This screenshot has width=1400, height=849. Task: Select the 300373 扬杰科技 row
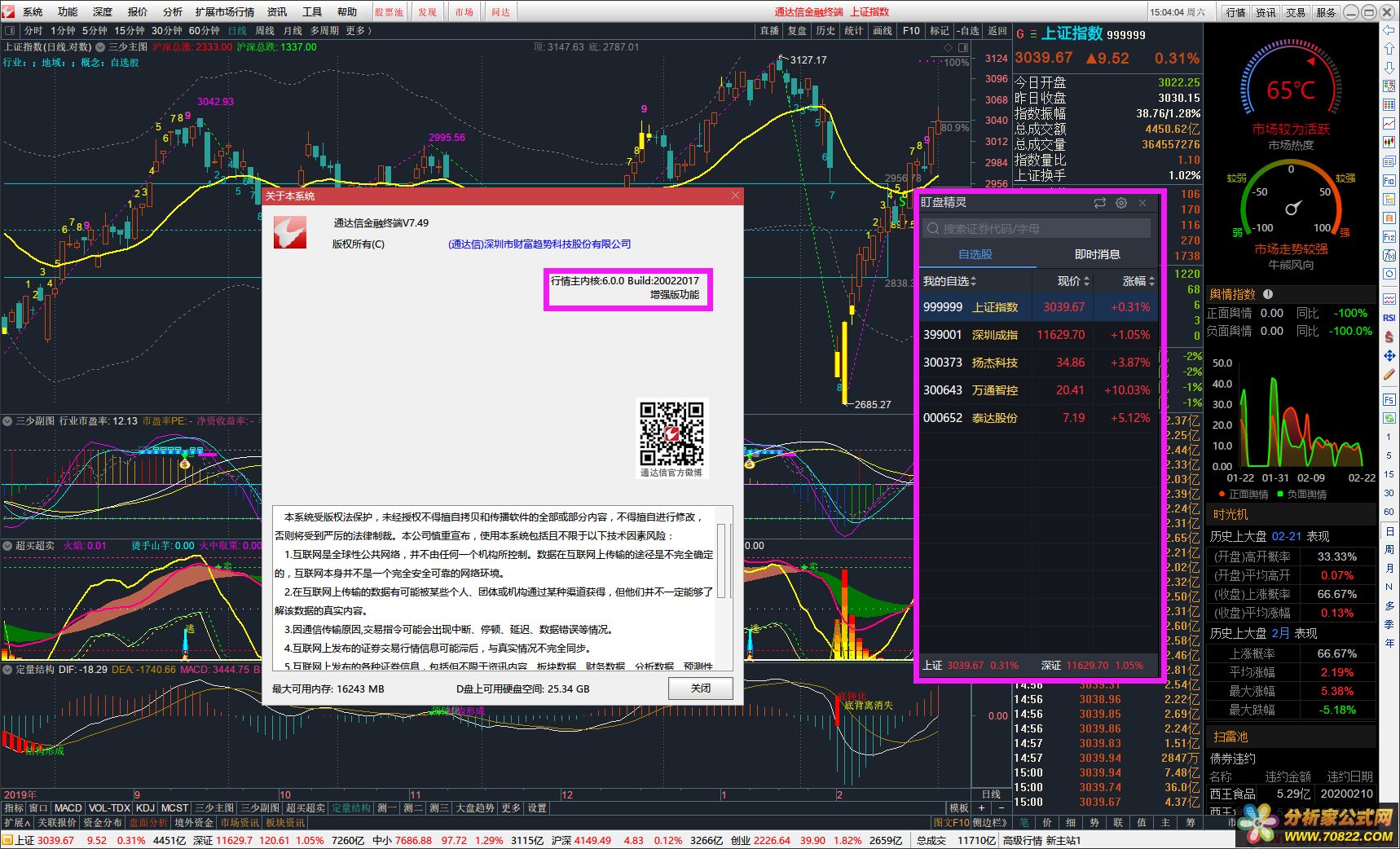(1038, 363)
